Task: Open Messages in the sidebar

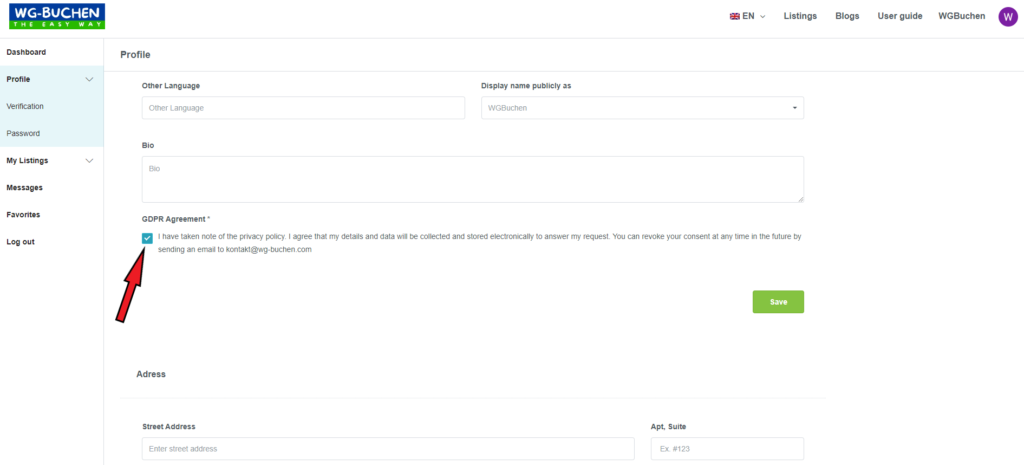Action: 24,187
